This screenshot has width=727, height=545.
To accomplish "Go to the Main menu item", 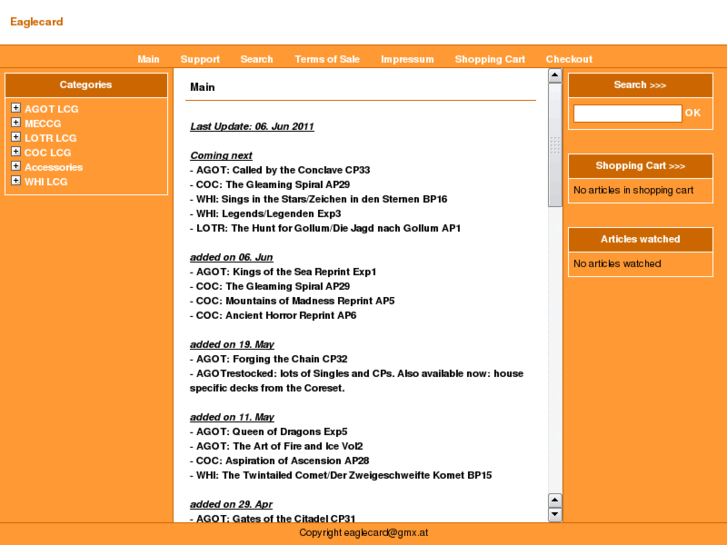I will point(148,59).
